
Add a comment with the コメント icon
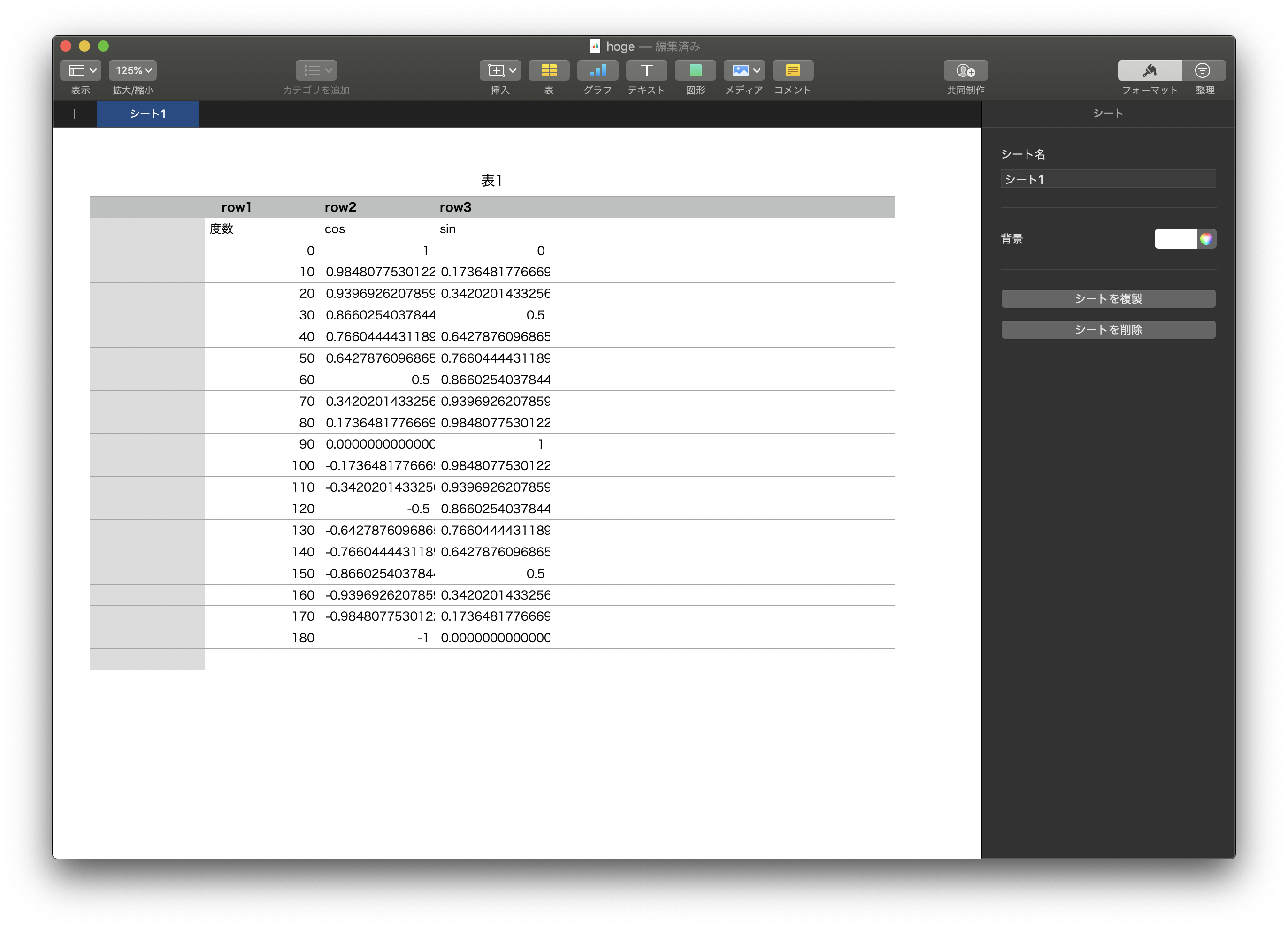pyautogui.click(x=793, y=70)
